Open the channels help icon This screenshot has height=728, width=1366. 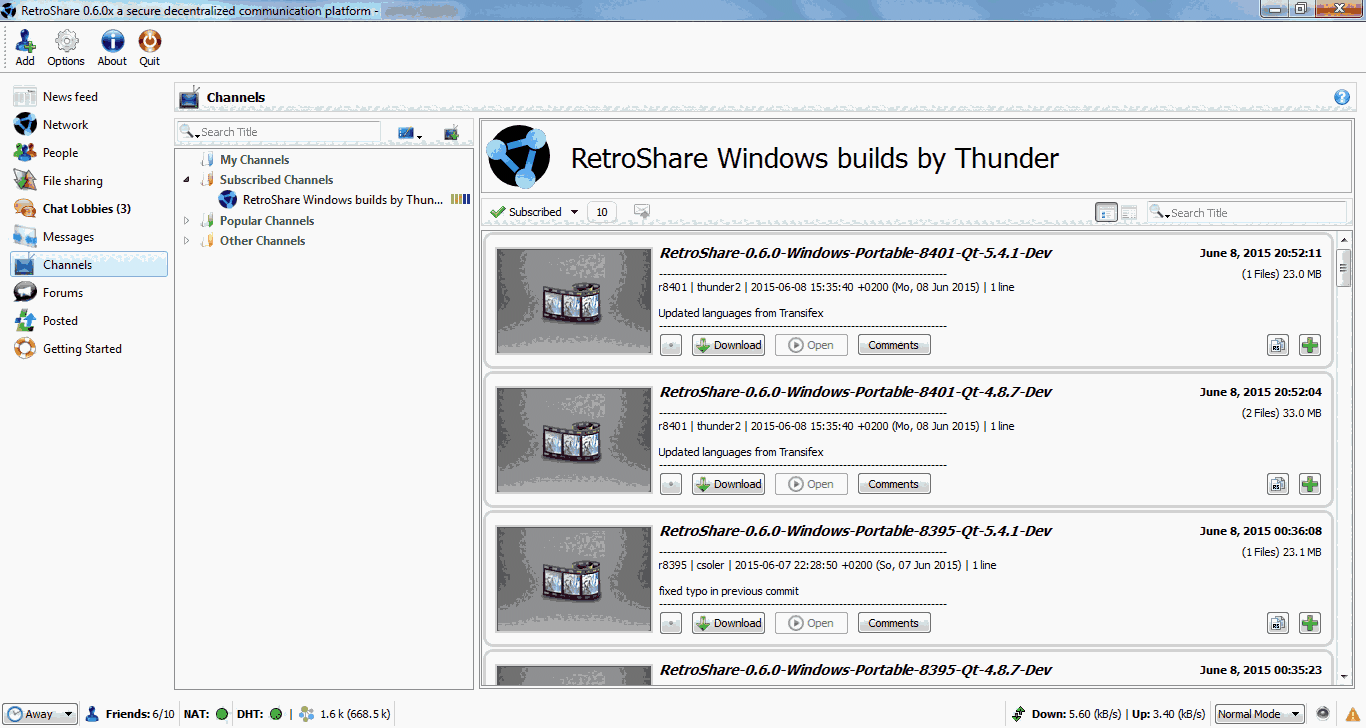1342,97
